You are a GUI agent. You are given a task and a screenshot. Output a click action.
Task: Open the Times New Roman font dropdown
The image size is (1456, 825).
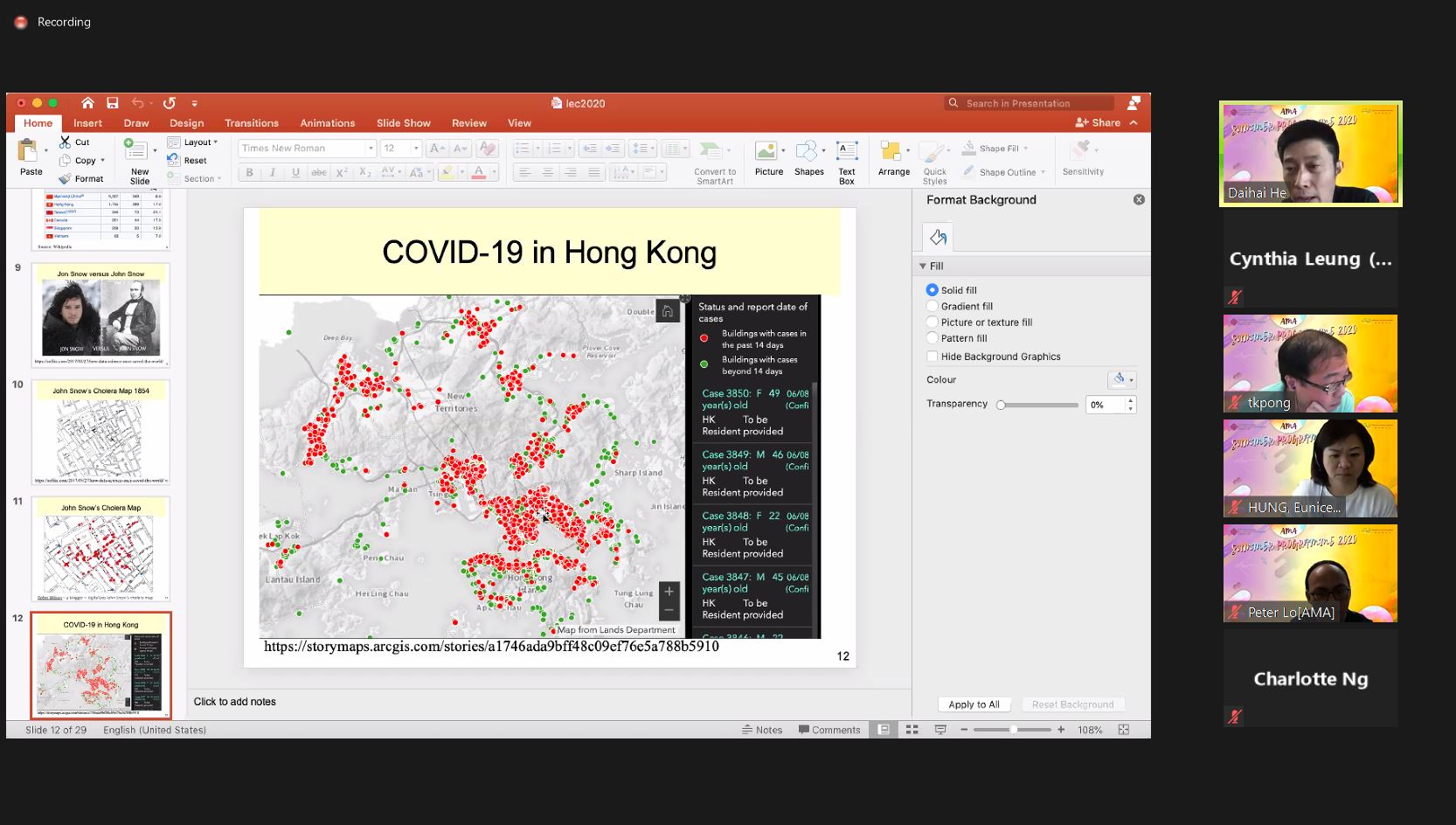click(371, 149)
